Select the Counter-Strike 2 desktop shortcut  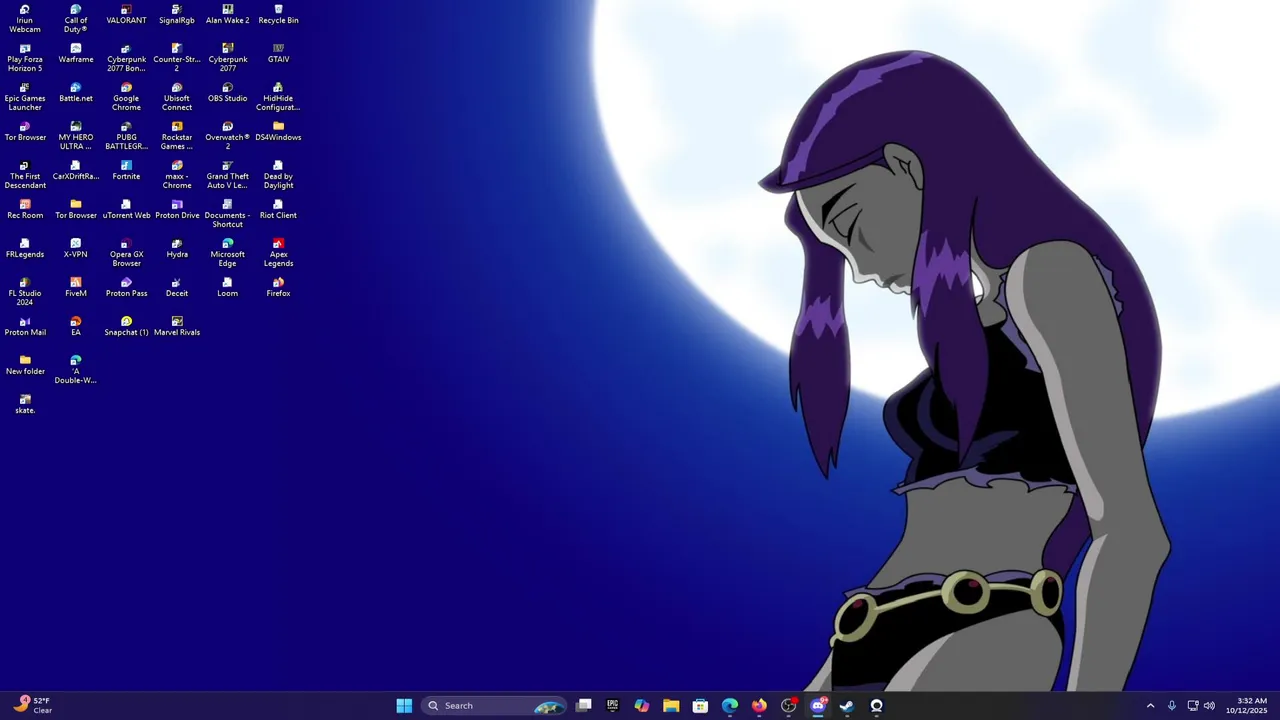pos(177,57)
